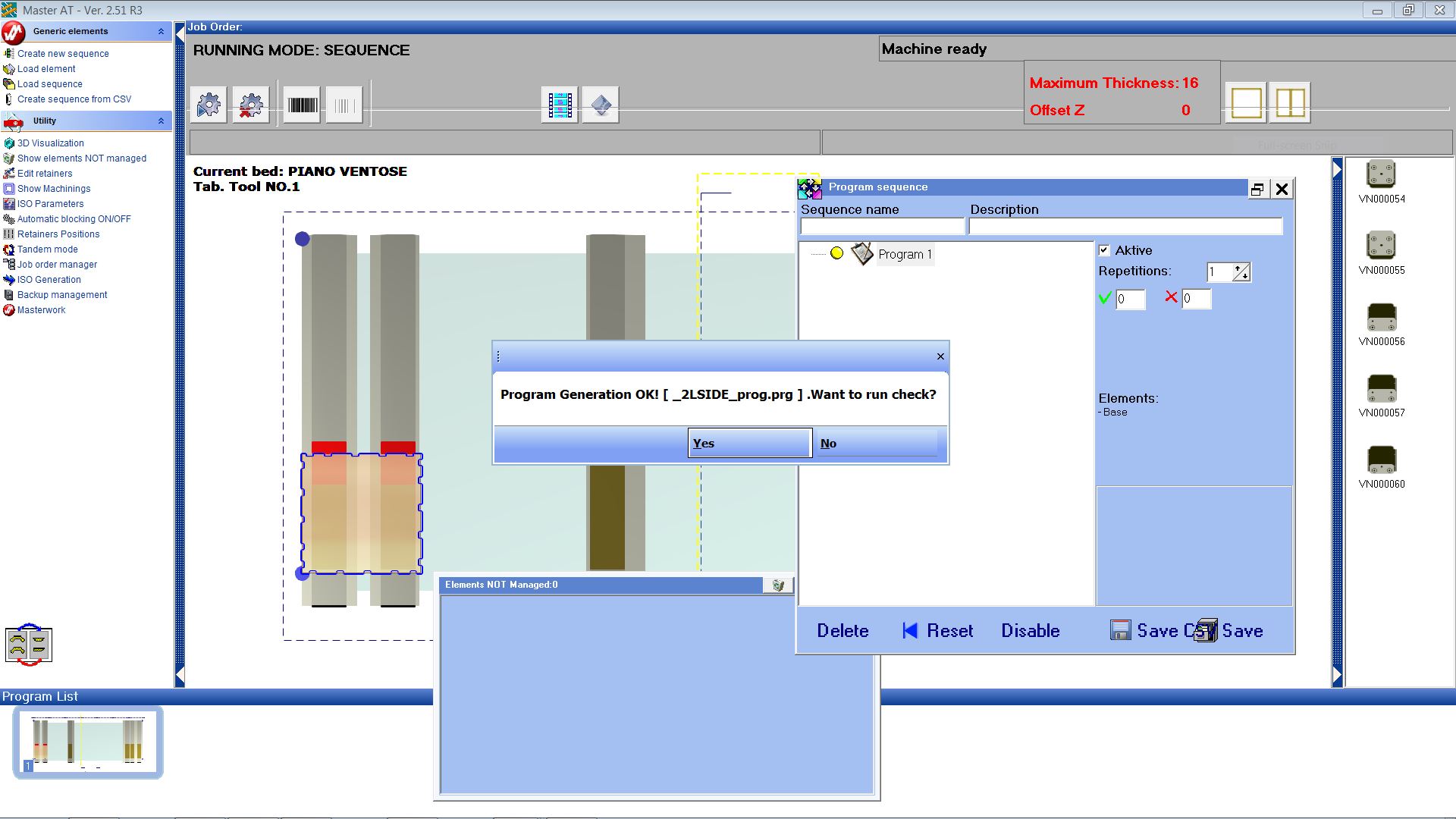Click the Sequence name input field
The image size is (1456, 819).
(x=882, y=226)
